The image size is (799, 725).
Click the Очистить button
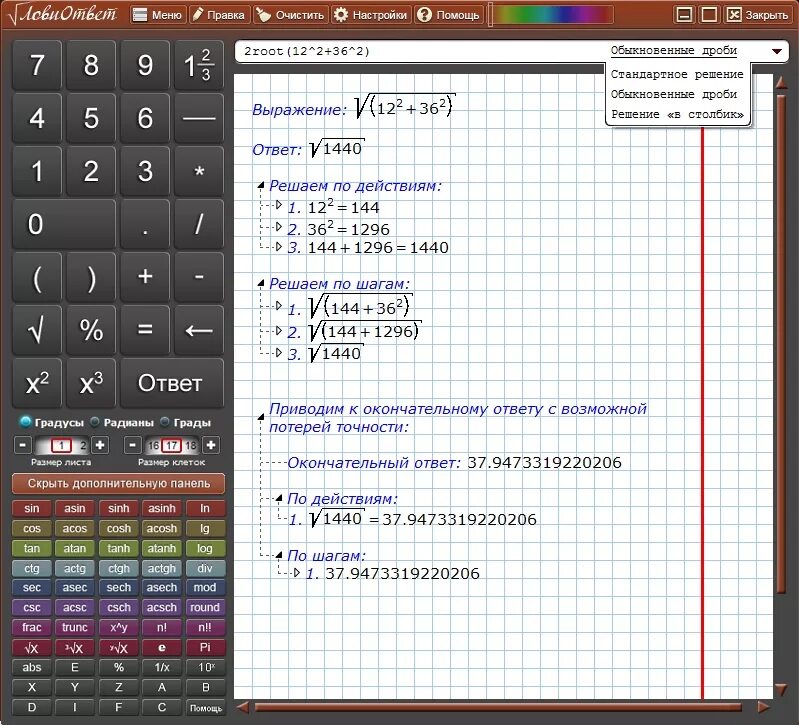(291, 15)
